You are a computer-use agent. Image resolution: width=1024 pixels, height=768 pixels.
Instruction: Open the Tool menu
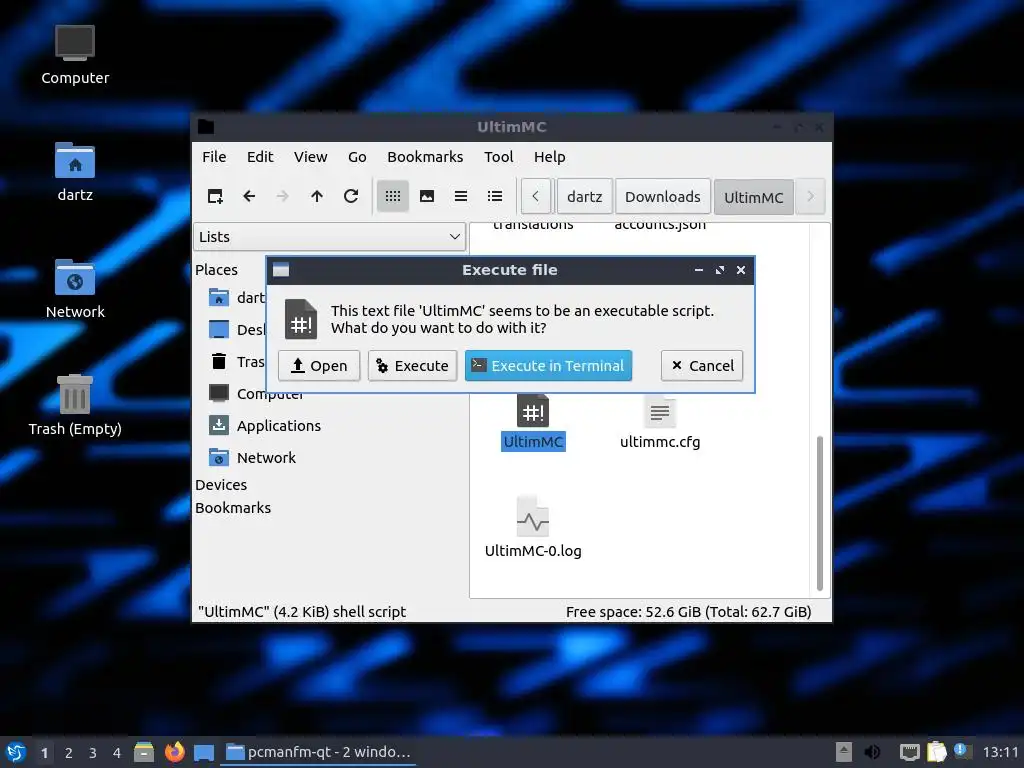coord(498,157)
